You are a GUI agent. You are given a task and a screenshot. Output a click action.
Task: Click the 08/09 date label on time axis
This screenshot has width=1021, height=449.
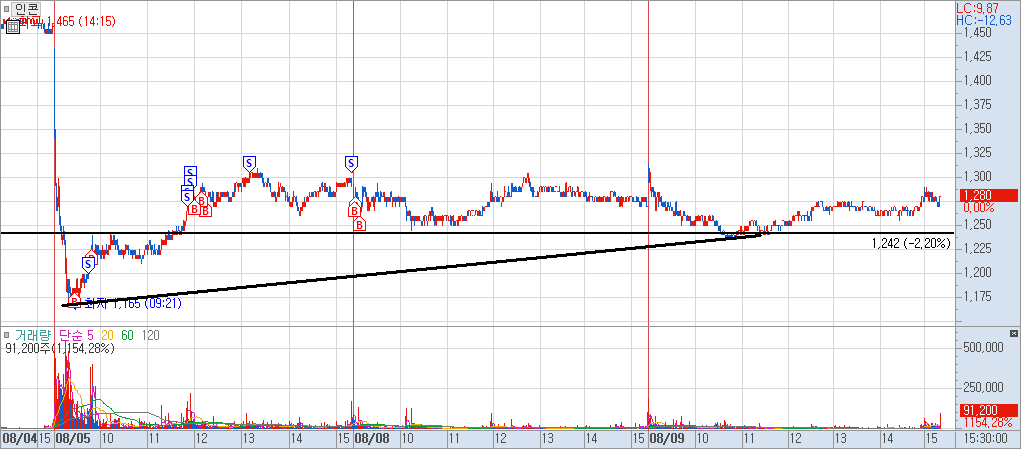coord(669,438)
